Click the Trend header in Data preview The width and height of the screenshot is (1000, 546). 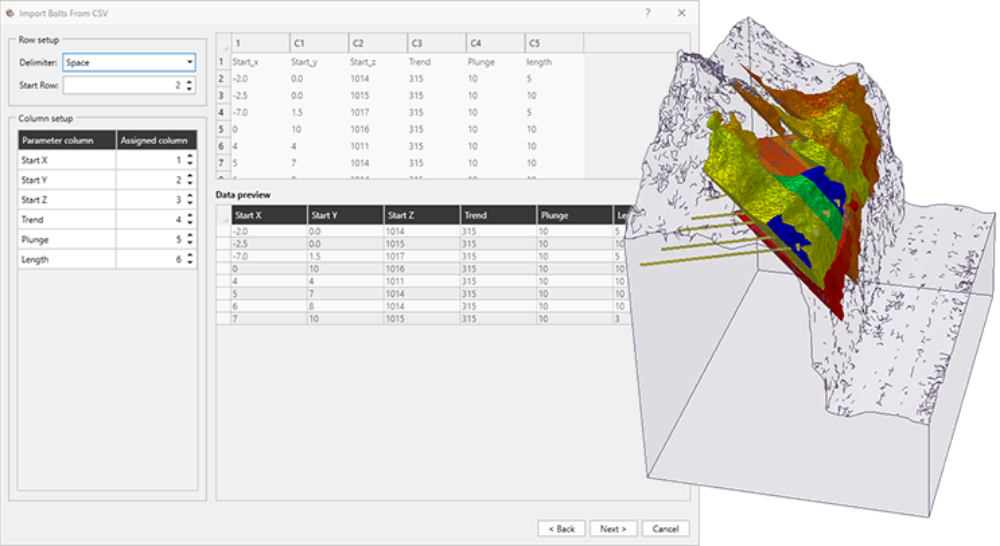click(x=498, y=215)
